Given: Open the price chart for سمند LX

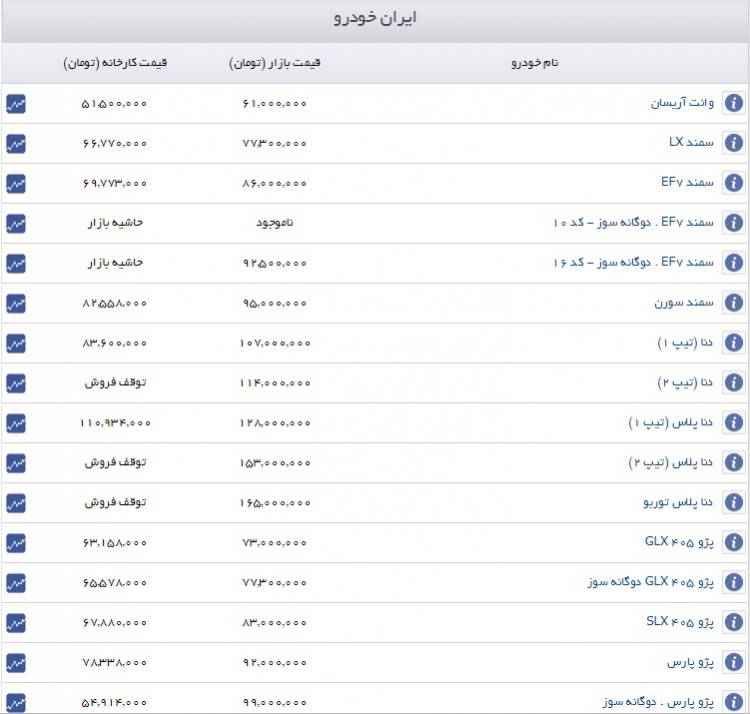Looking at the screenshot, I should pos(16,143).
